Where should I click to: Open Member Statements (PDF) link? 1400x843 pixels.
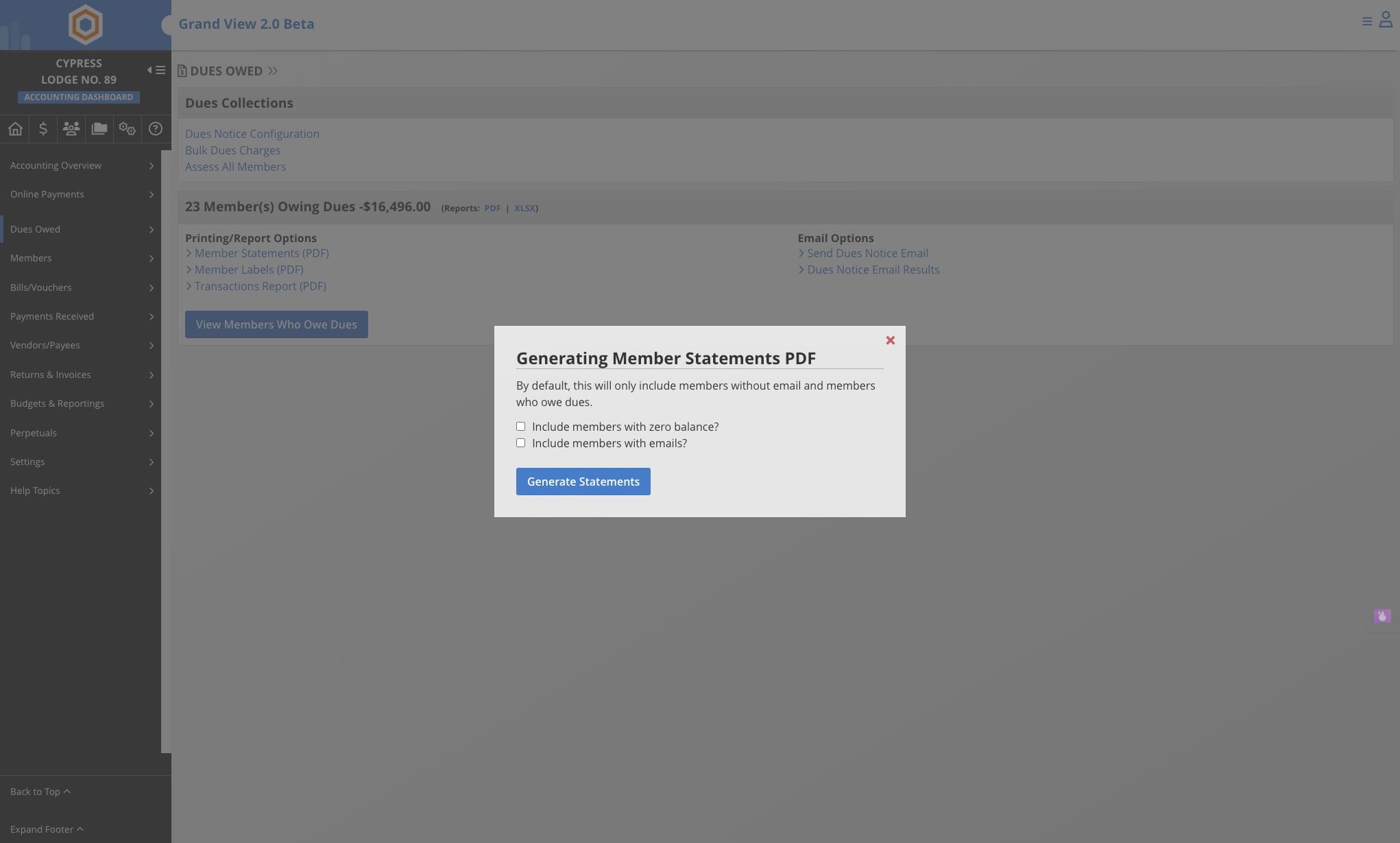tap(262, 253)
